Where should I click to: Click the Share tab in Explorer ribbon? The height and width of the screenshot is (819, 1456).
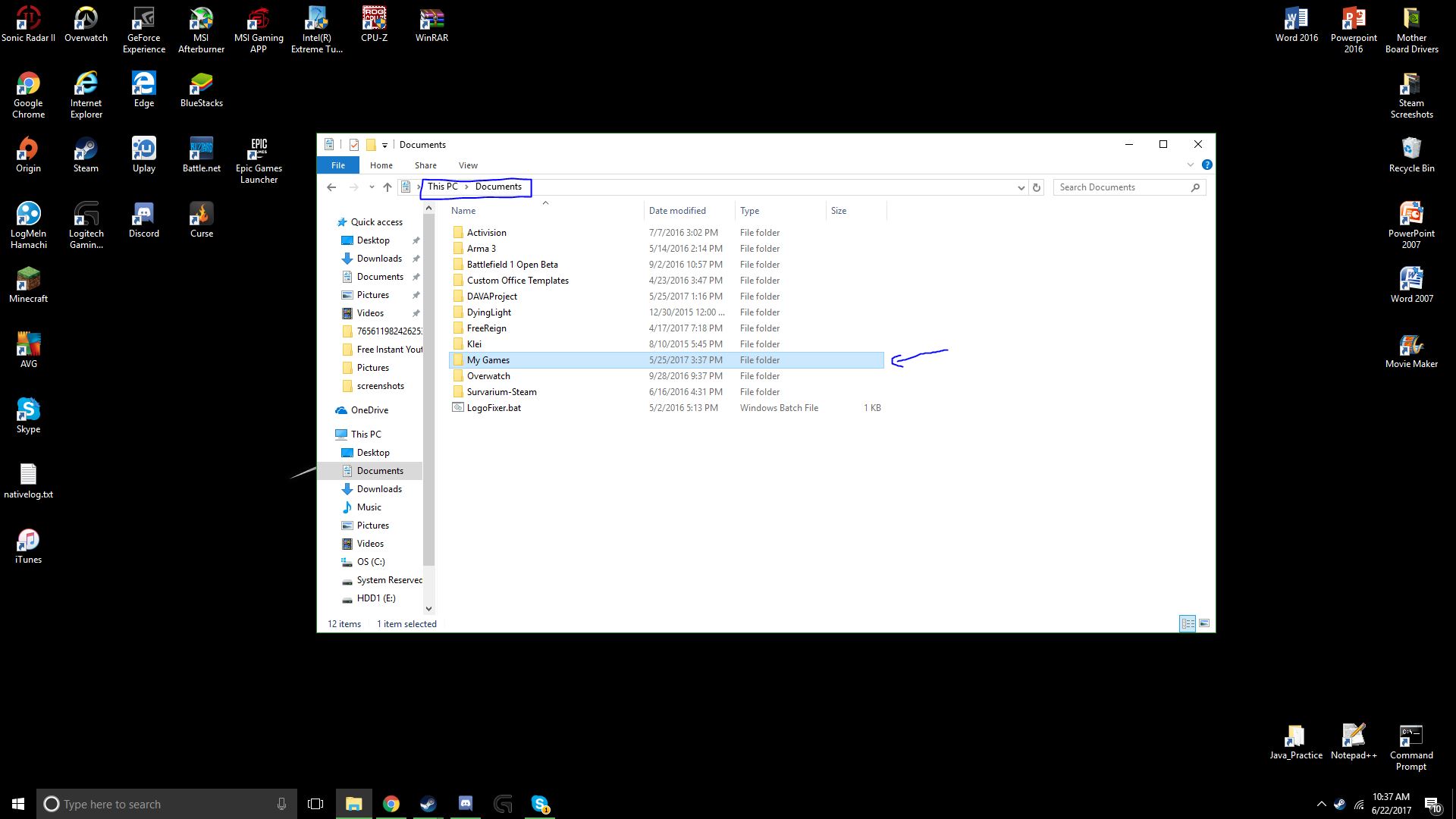(425, 165)
